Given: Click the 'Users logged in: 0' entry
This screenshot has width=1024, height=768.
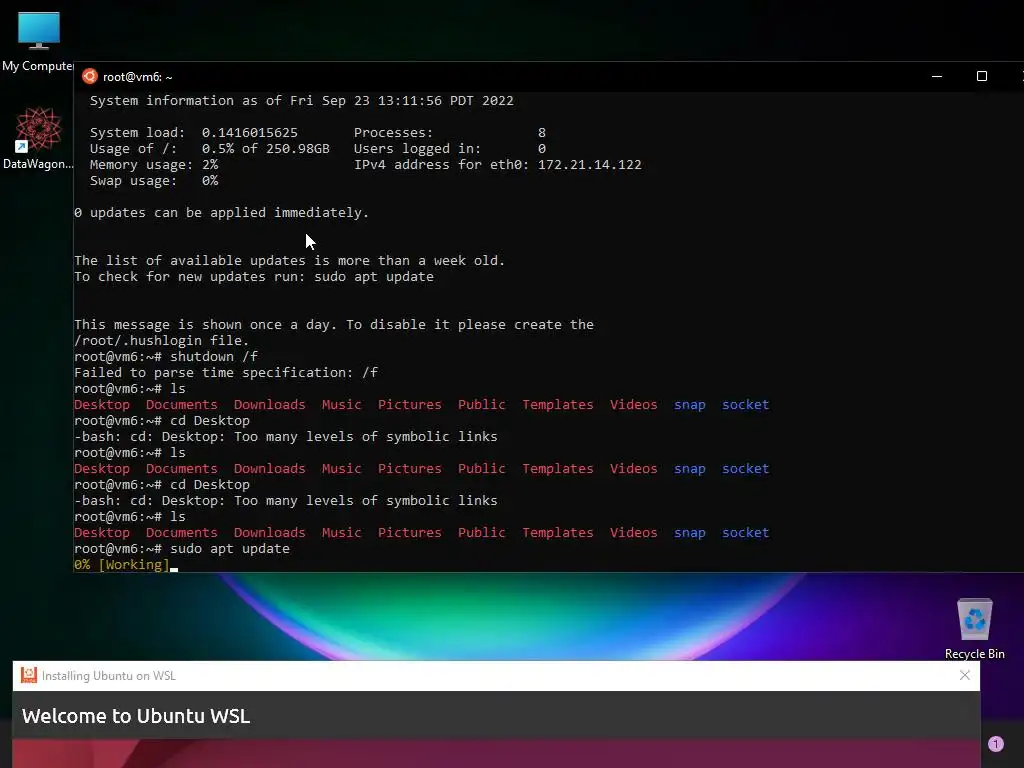Looking at the screenshot, I should click(x=450, y=149).
